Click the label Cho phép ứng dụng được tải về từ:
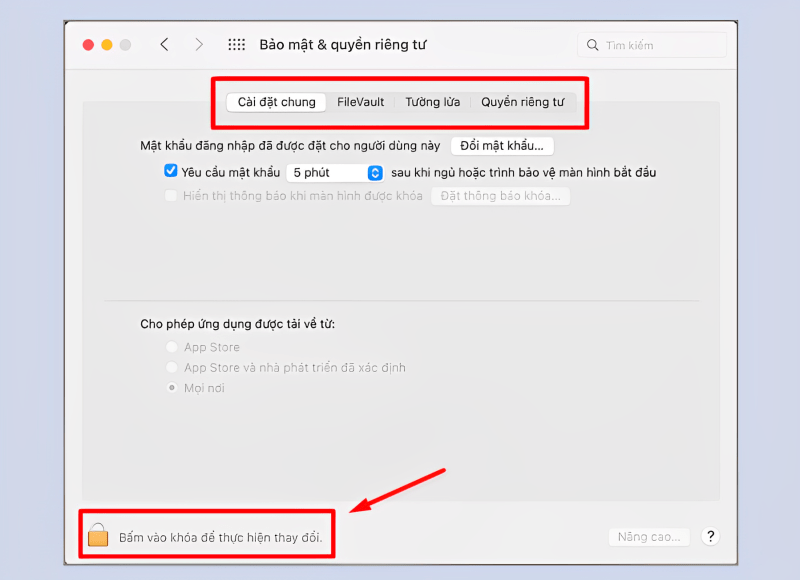This screenshot has height=580, width=800. click(237, 324)
